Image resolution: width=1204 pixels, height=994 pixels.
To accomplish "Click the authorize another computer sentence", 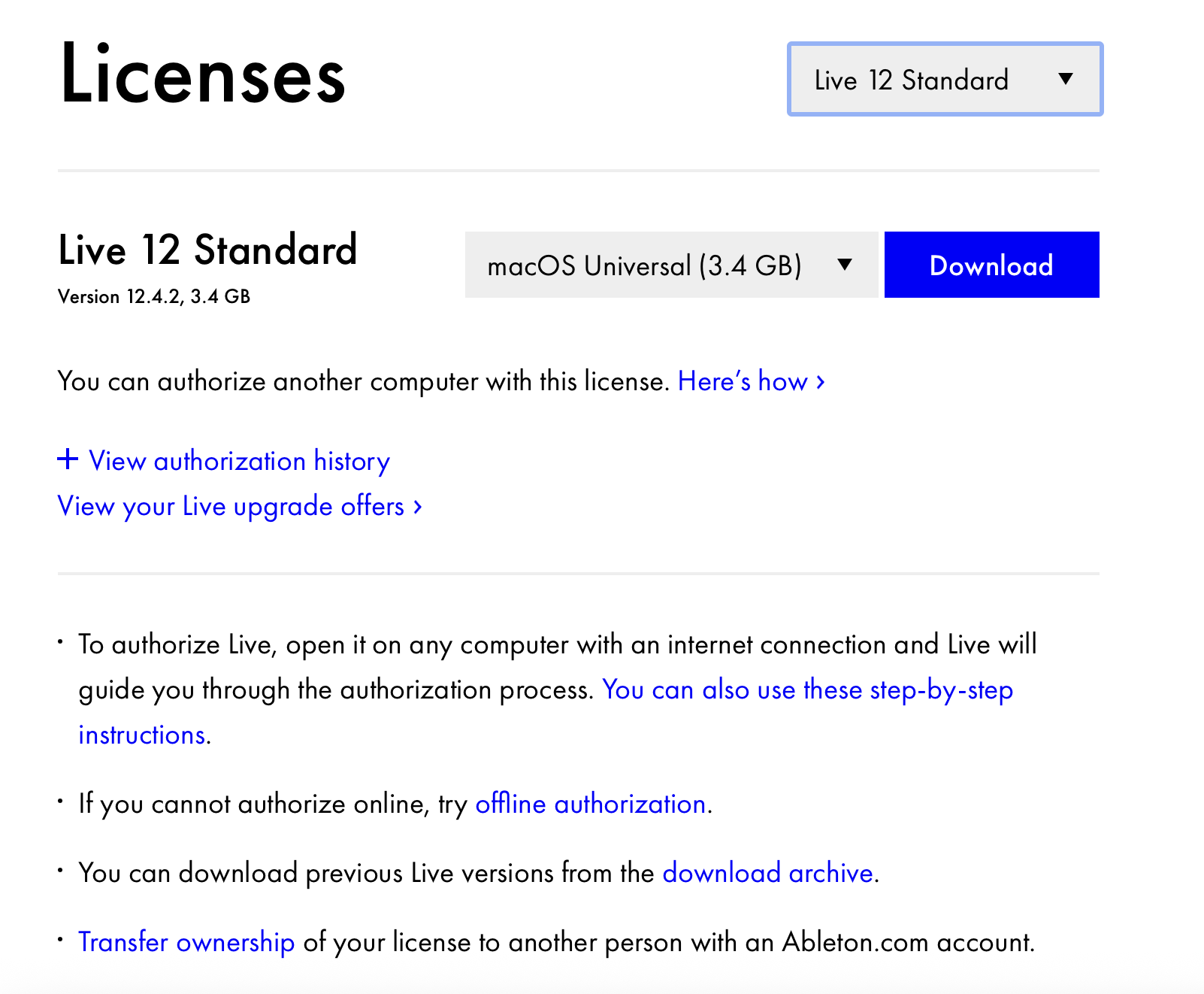I will point(364,381).
